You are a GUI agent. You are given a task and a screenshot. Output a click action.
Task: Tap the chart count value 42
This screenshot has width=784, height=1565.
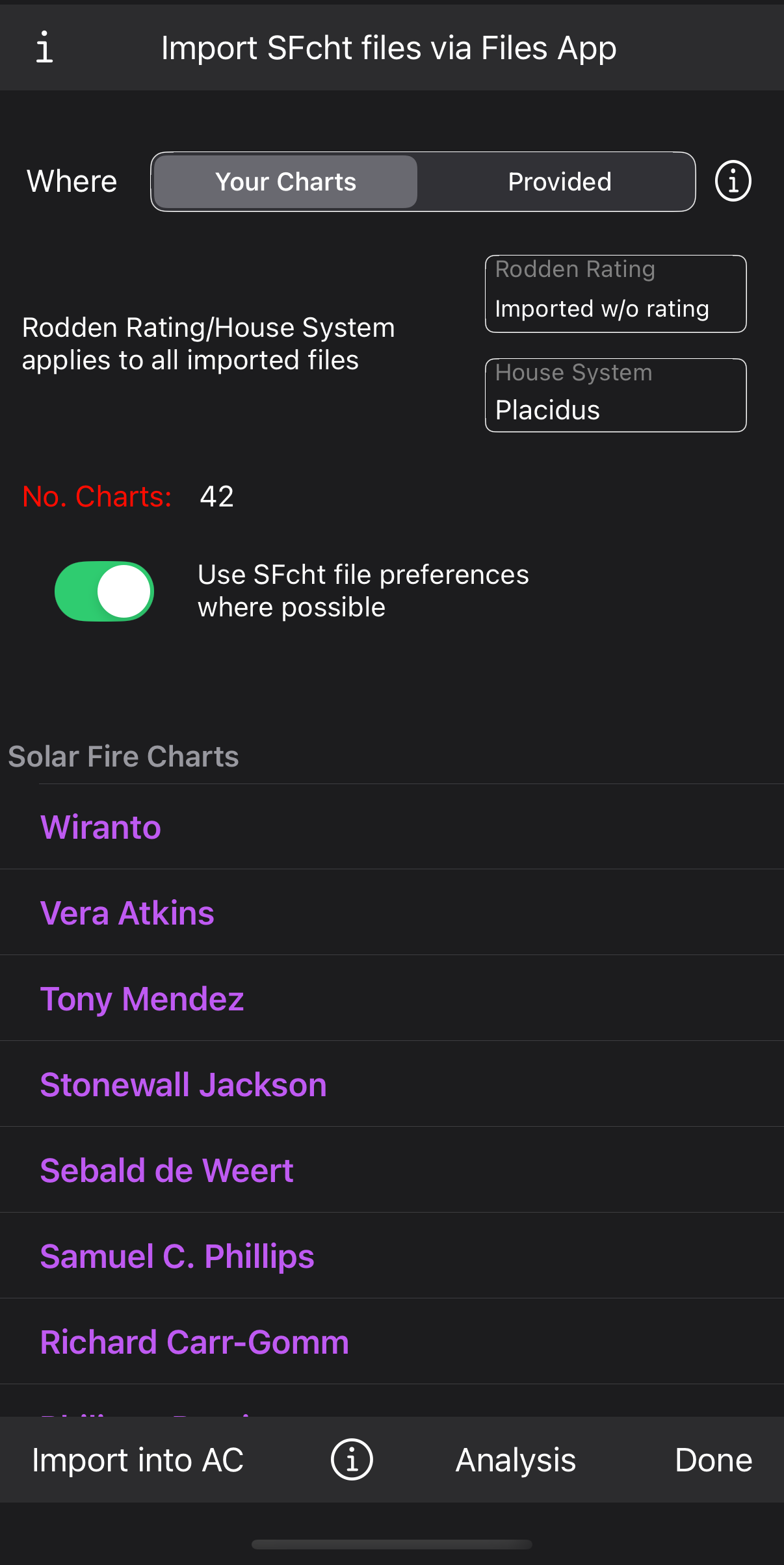tap(216, 497)
